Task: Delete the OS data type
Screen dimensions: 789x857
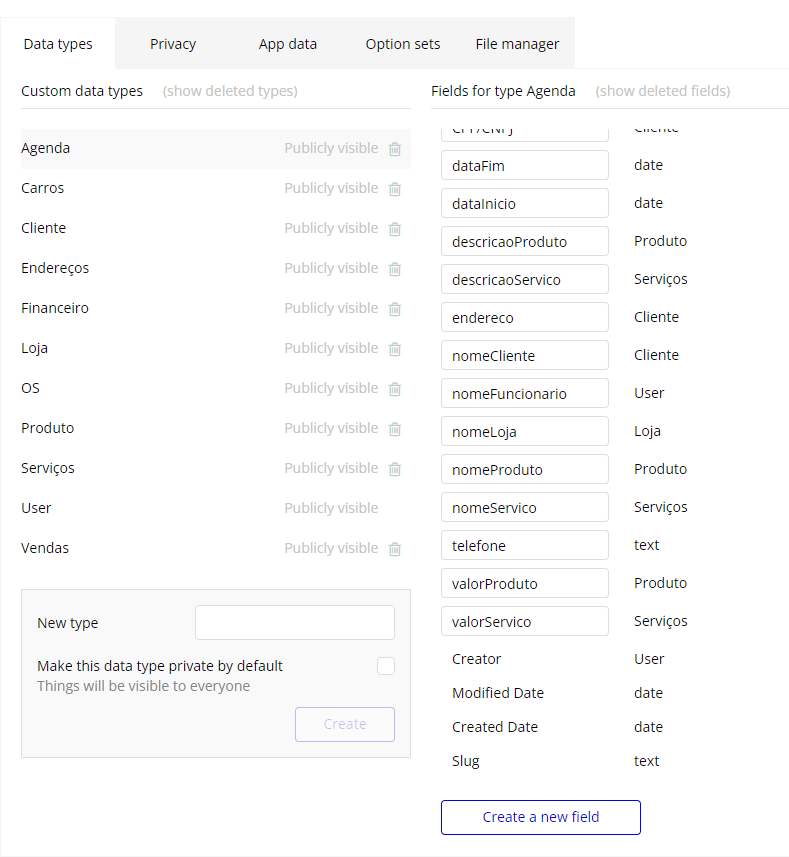Action: tap(395, 389)
